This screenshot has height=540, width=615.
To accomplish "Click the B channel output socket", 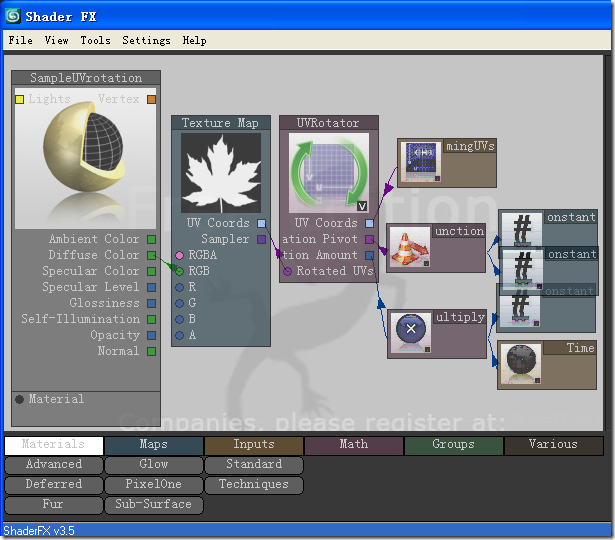I will click(x=179, y=319).
